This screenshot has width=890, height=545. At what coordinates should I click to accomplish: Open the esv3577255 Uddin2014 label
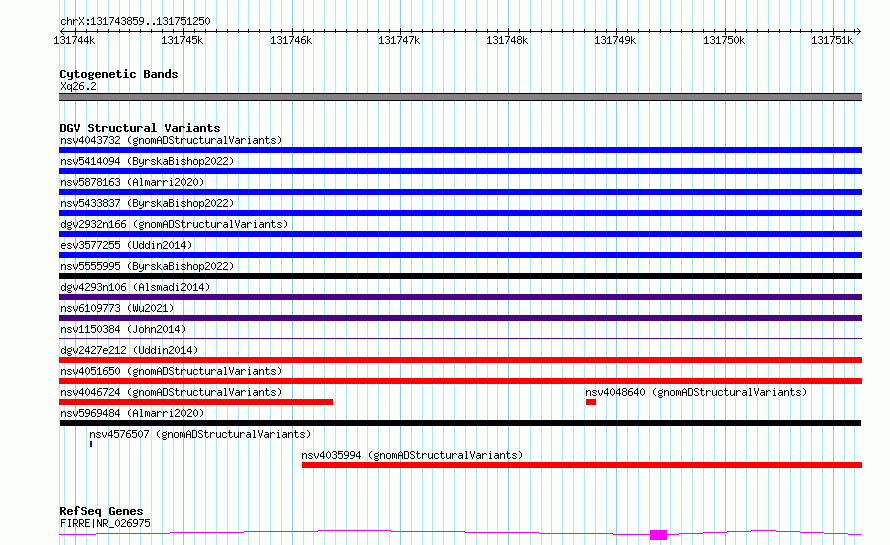point(126,245)
